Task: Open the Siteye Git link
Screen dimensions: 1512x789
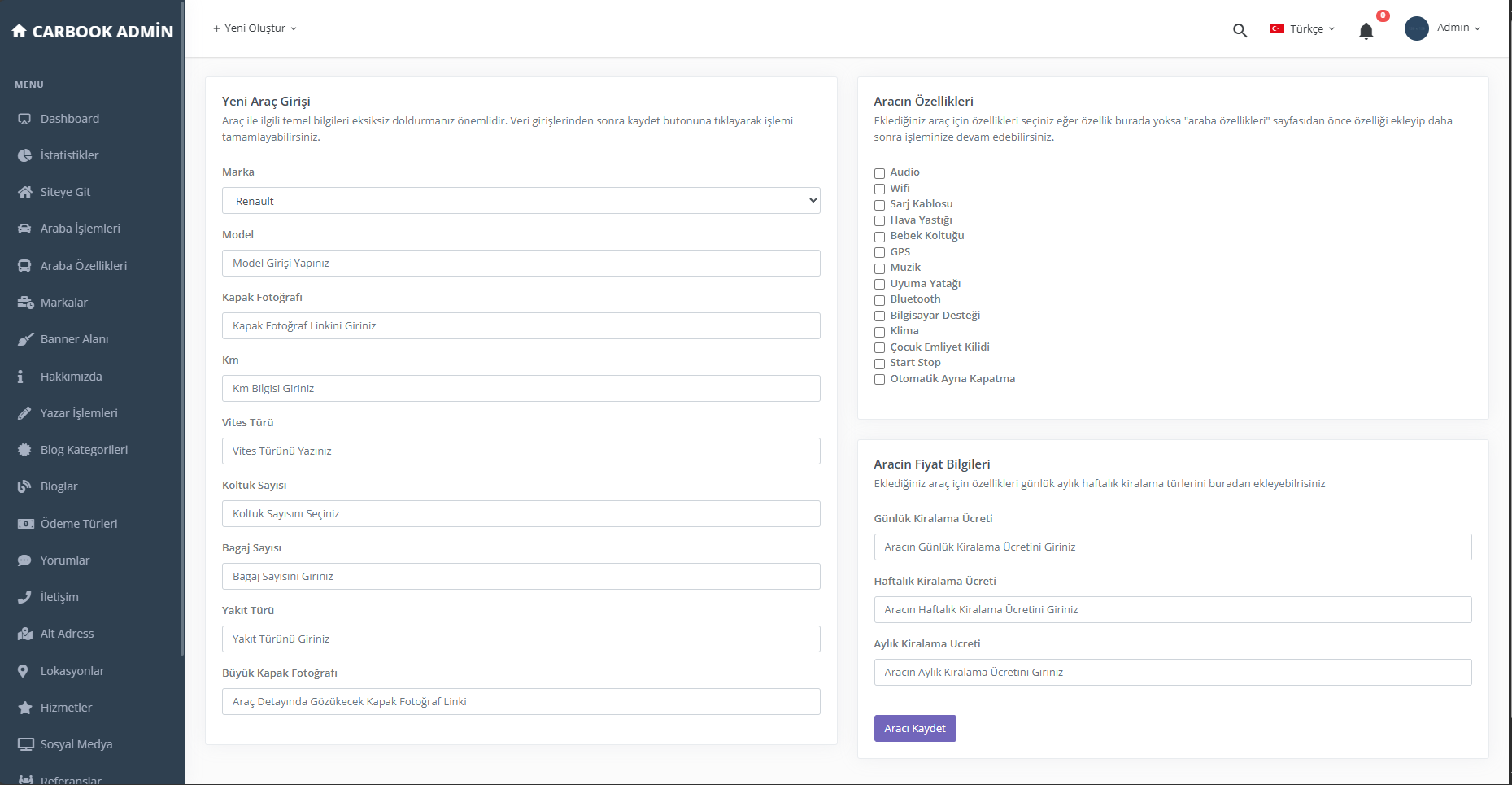Action: tap(65, 192)
